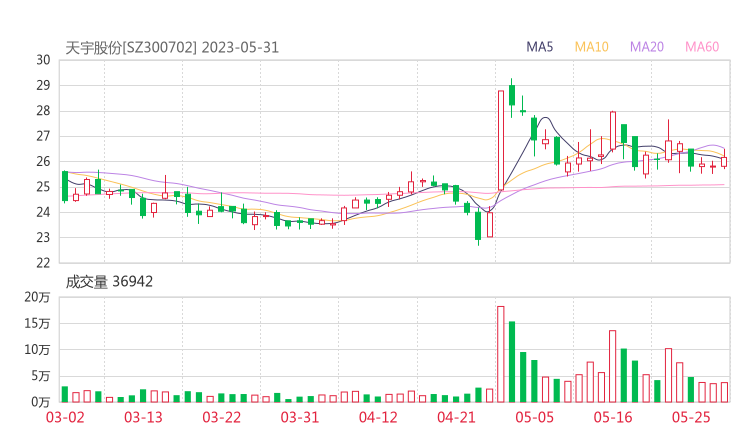
Task: Click the 03-22 date axis label
Action: pos(222,417)
